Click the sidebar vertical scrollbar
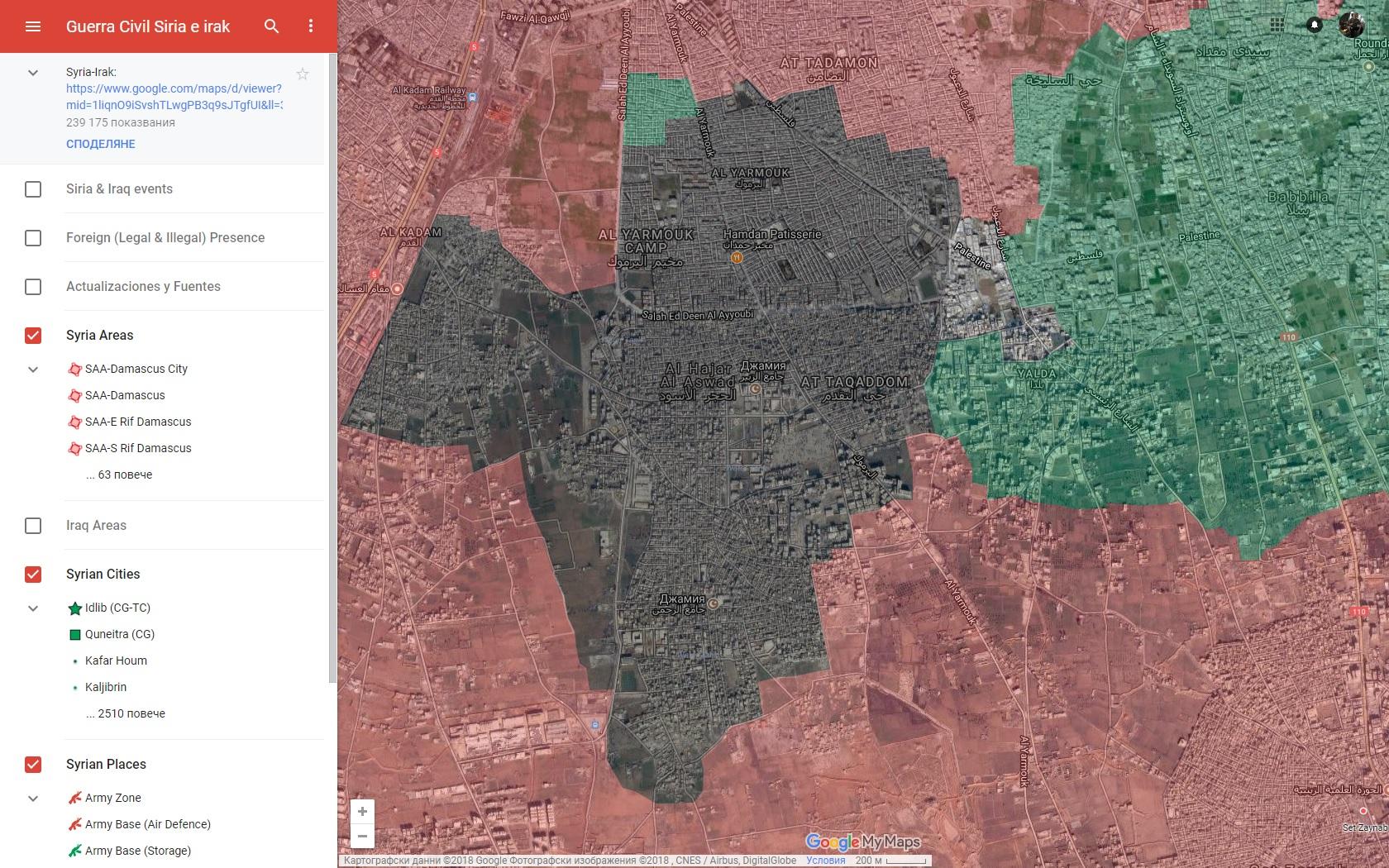 pos(332,368)
